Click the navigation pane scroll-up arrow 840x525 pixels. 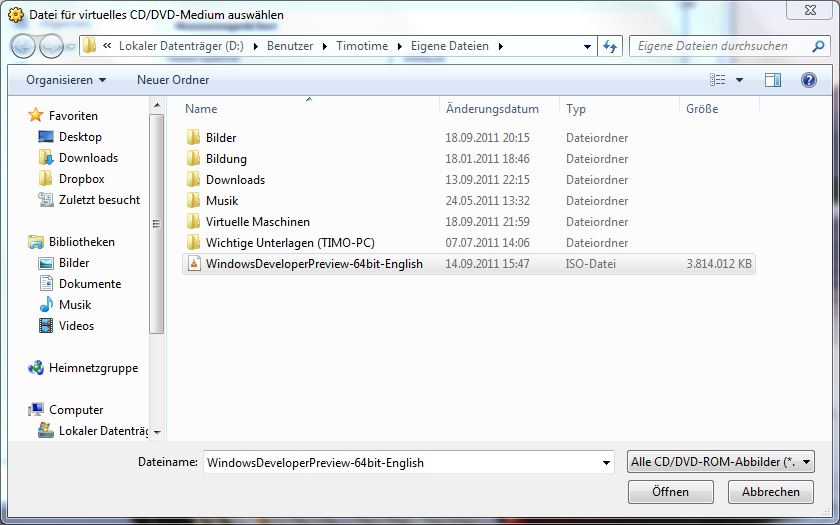coord(157,106)
